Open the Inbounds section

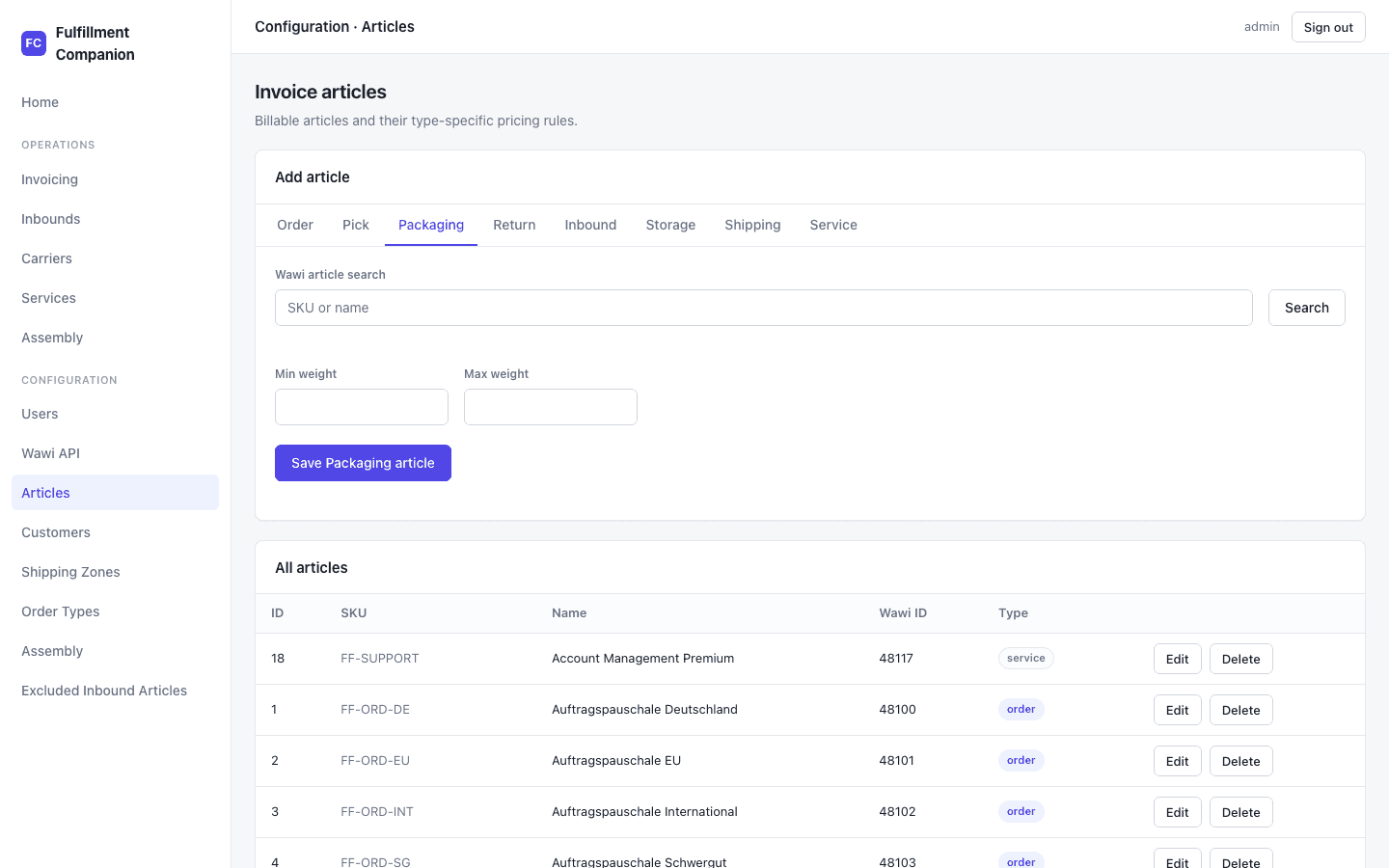click(115, 219)
